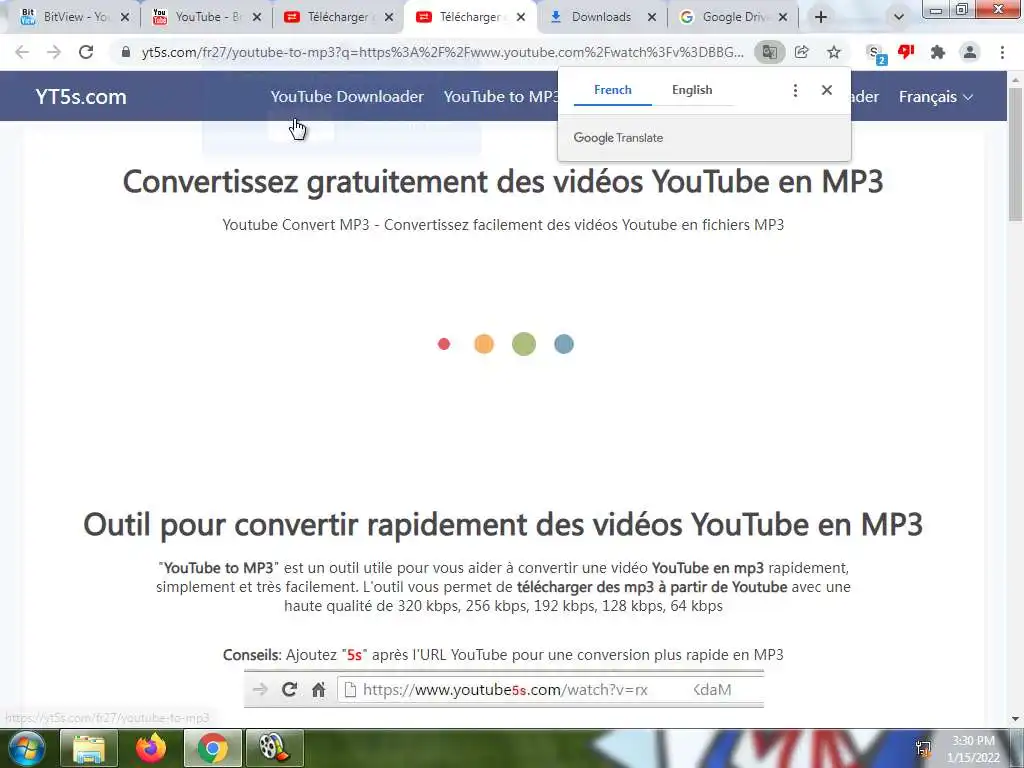This screenshot has height=768, width=1024.
Task: Click the share page icon
Action: point(802,52)
